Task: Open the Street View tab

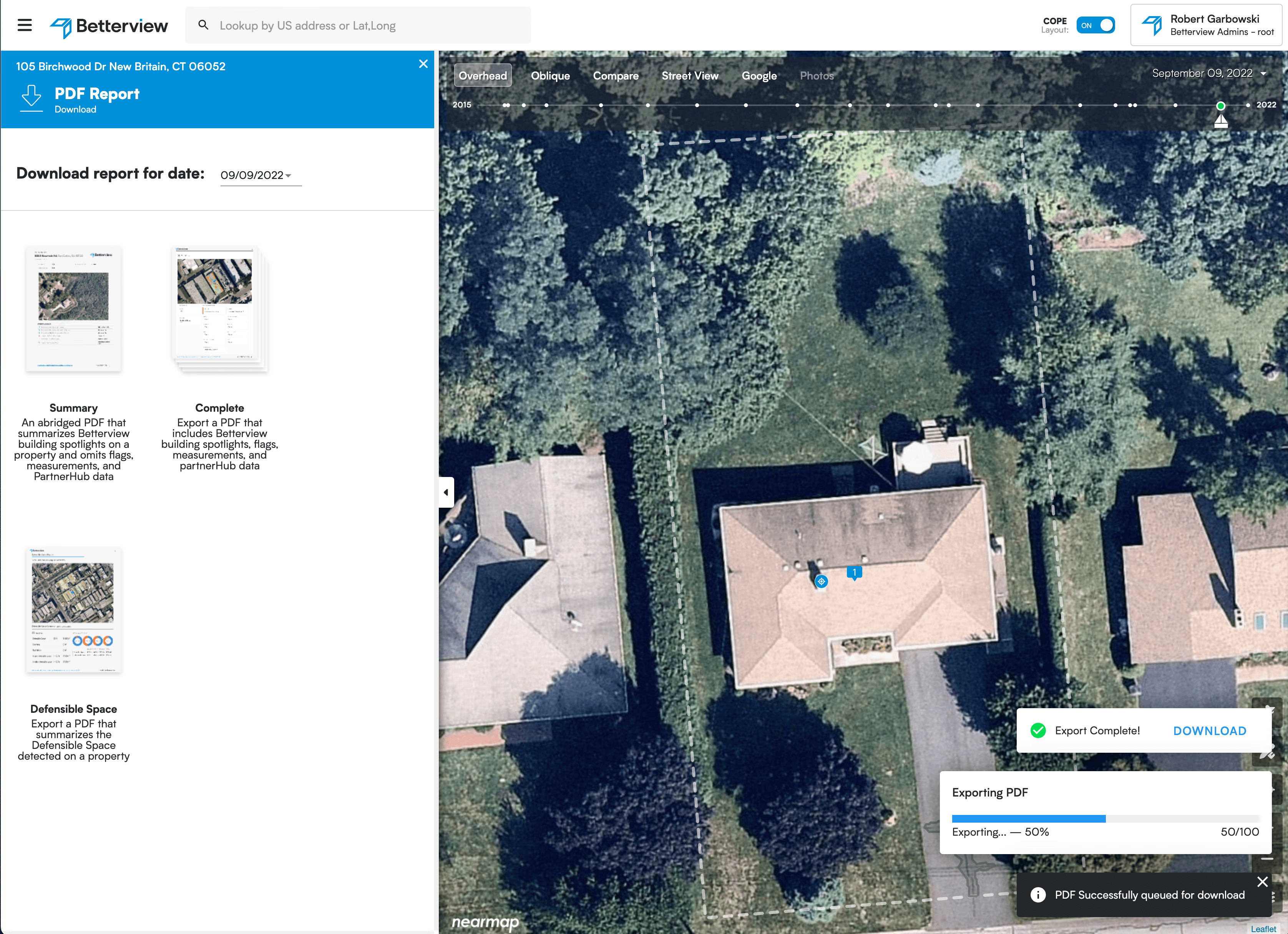Action: (x=690, y=76)
